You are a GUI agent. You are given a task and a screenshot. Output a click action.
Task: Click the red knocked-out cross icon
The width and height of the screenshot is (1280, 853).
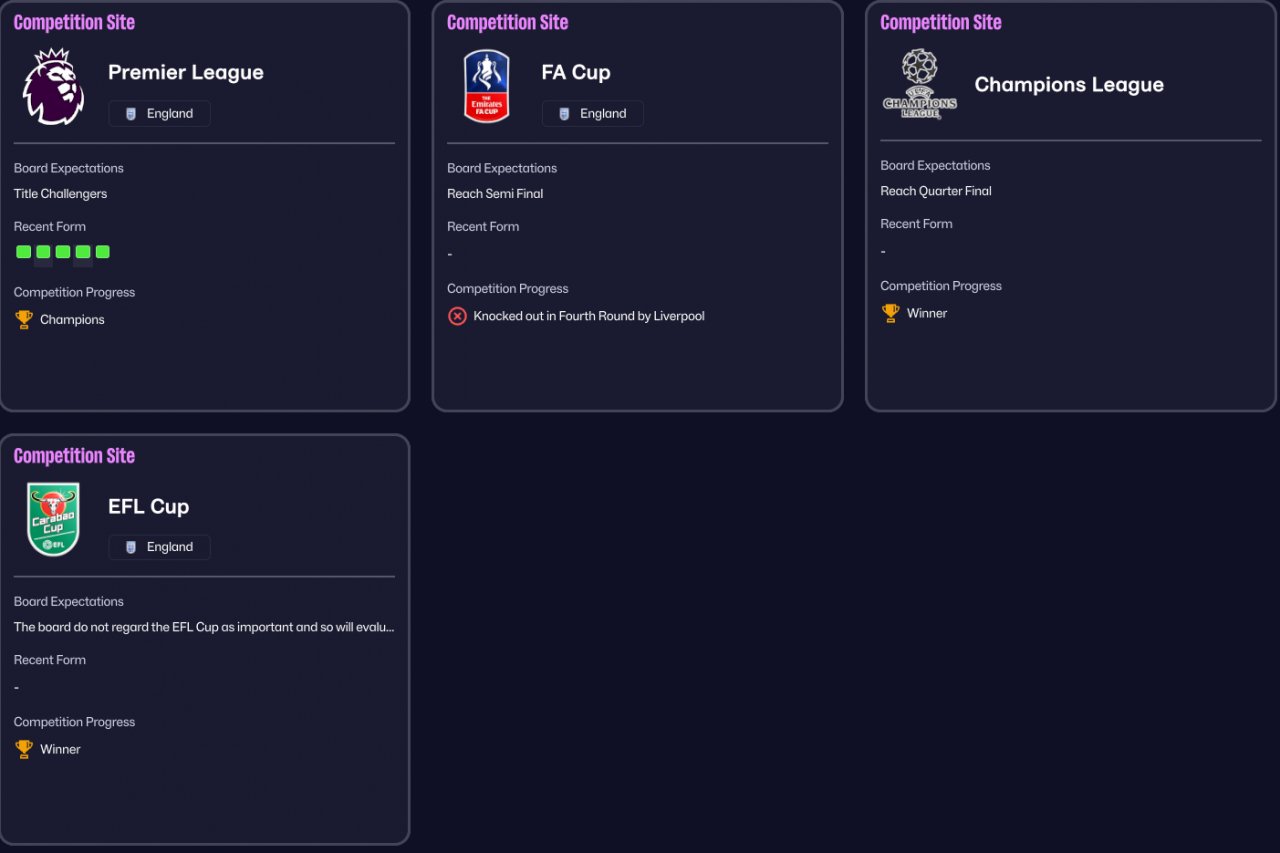coord(457,316)
